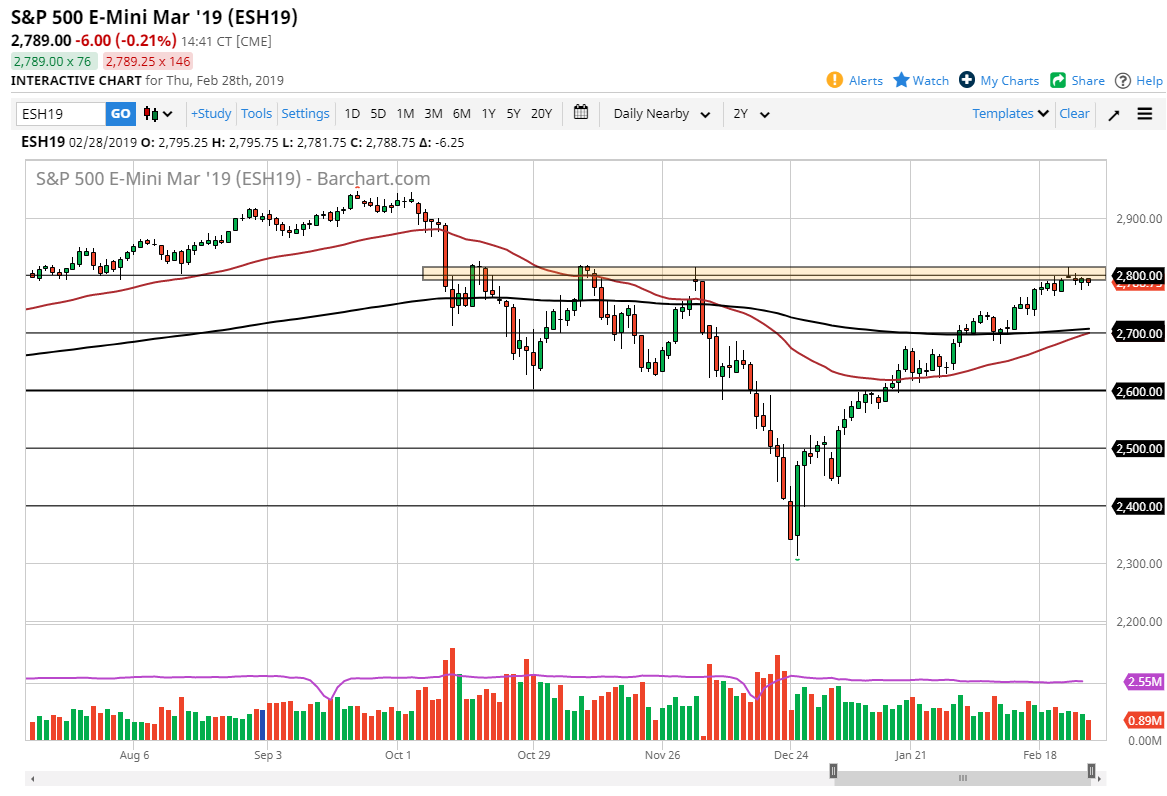Select the candlestick chart type icon
The image size is (1167, 796).
point(151,113)
